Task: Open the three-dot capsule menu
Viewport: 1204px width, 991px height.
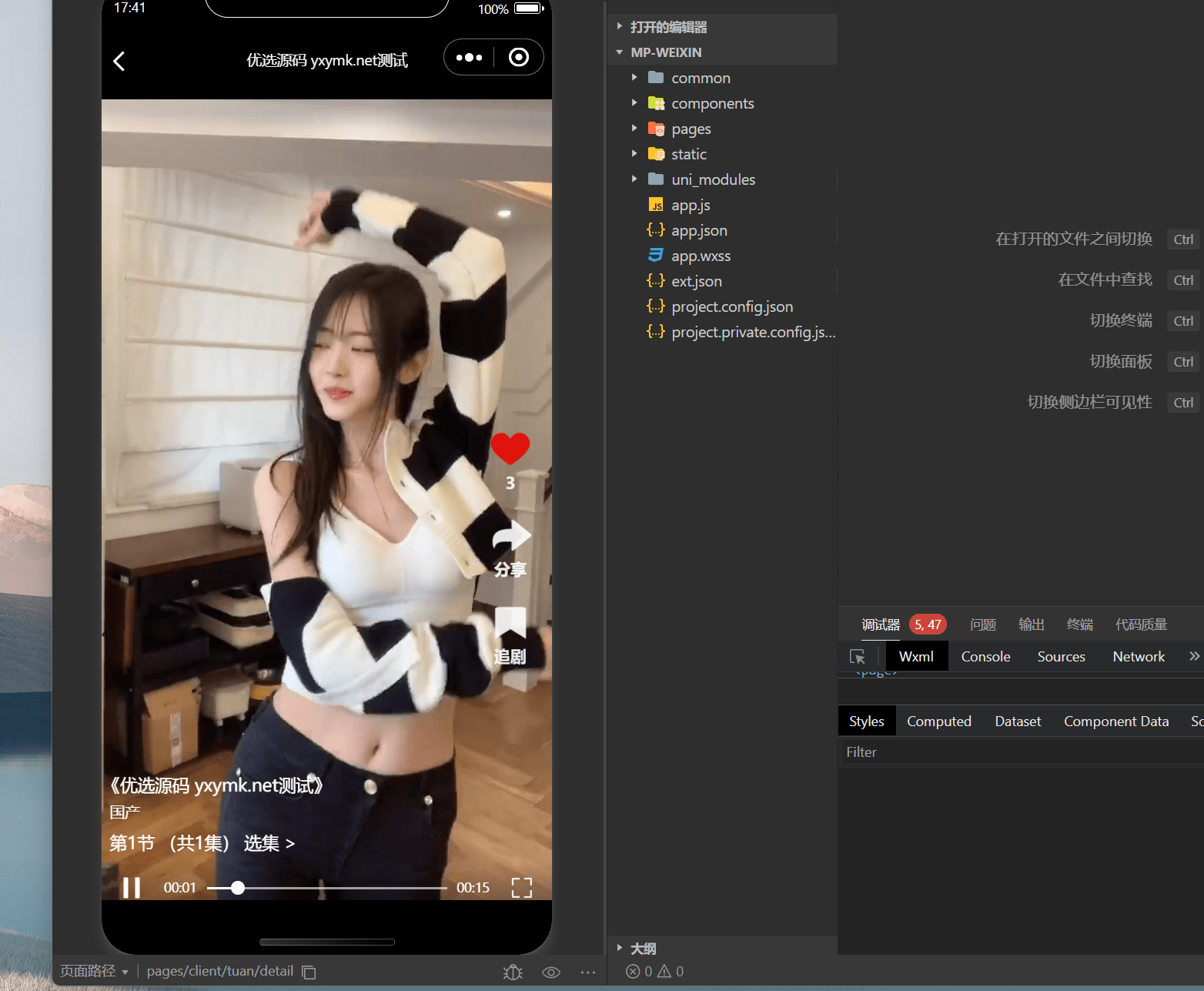Action: [x=469, y=58]
